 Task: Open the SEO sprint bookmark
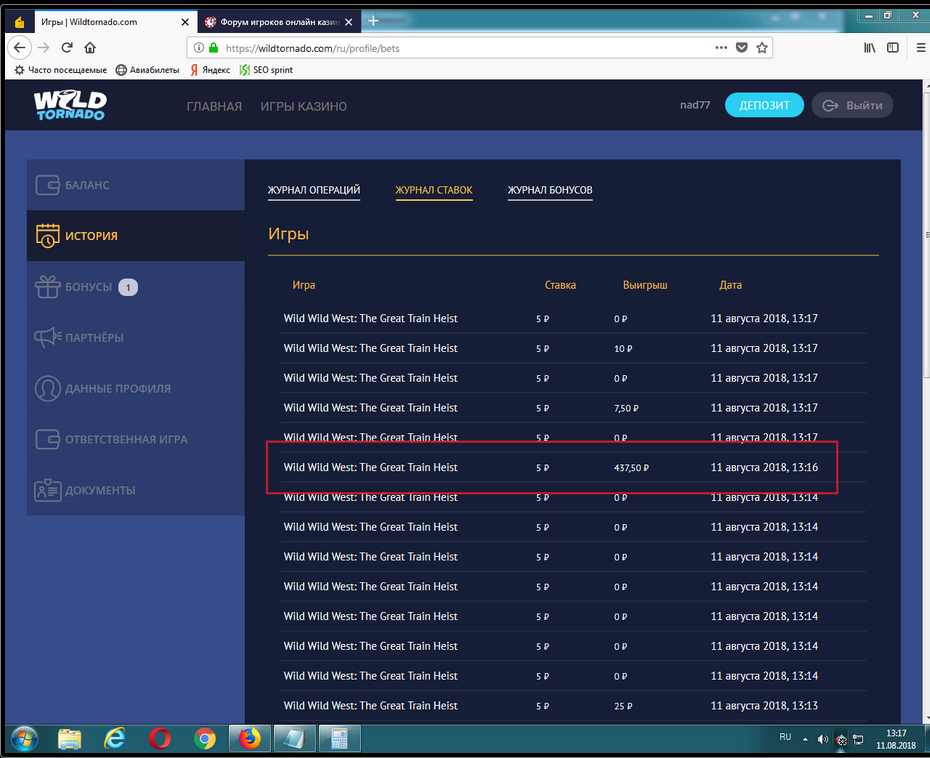[x=266, y=70]
